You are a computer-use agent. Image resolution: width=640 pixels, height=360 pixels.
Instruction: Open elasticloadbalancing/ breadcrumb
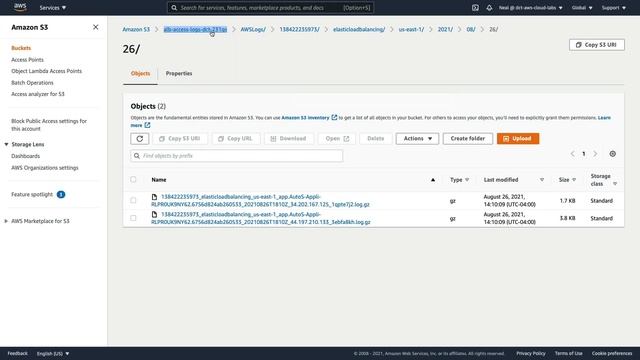point(359,29)
